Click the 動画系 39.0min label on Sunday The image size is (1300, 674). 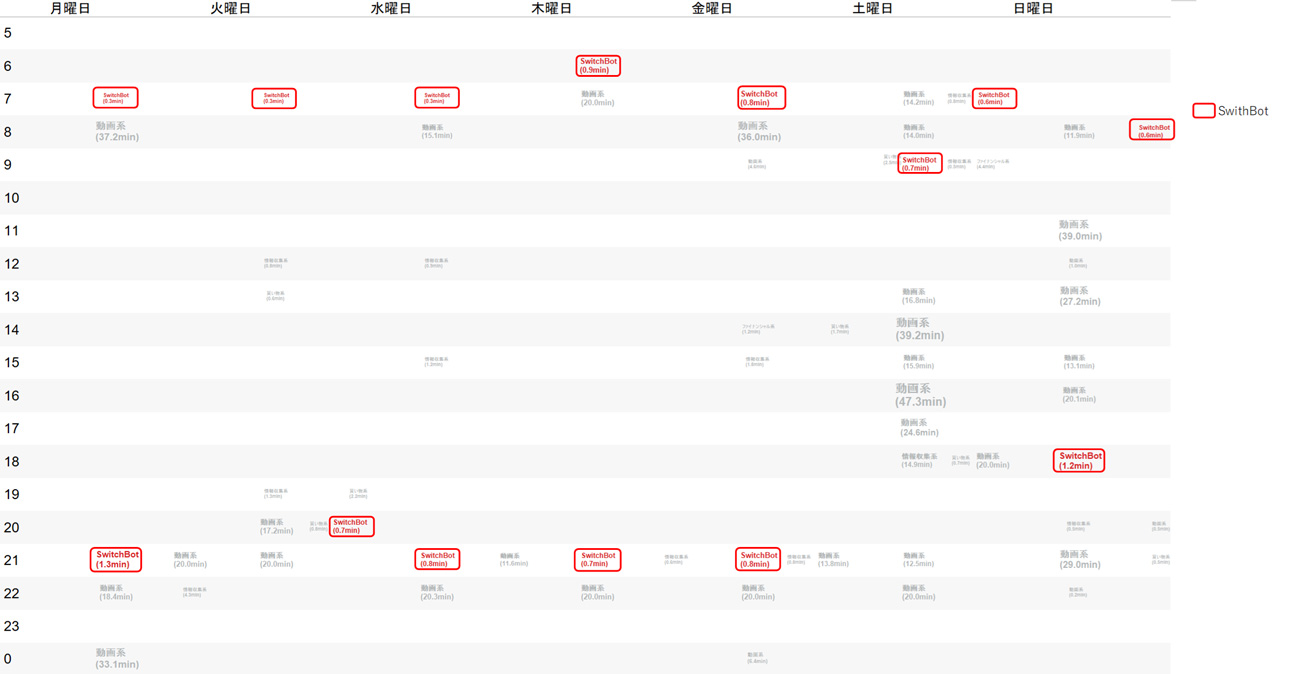coord(1080,231)
